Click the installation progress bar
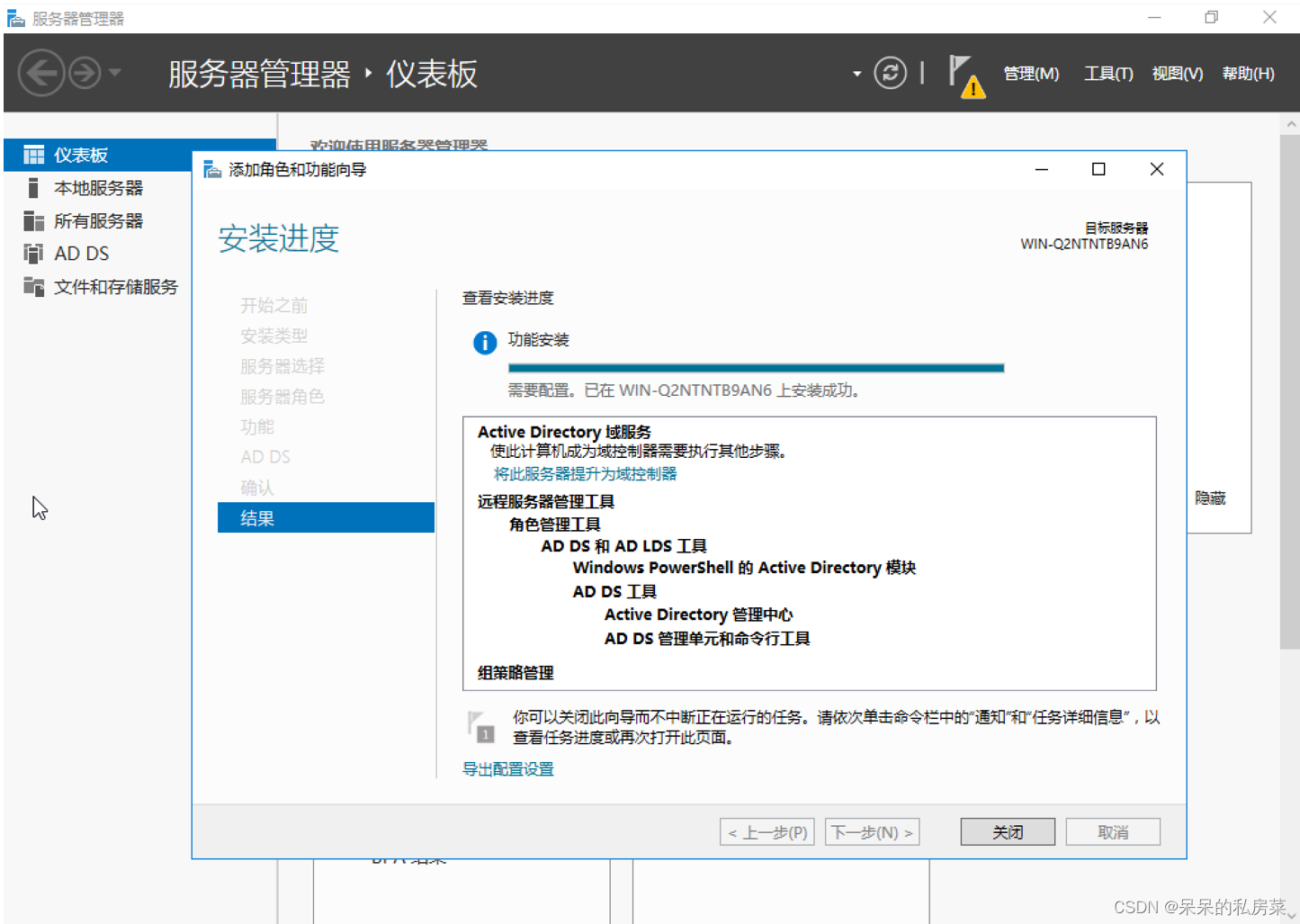Viewport: 1300px width, 924px height. [x=756, y=367]
